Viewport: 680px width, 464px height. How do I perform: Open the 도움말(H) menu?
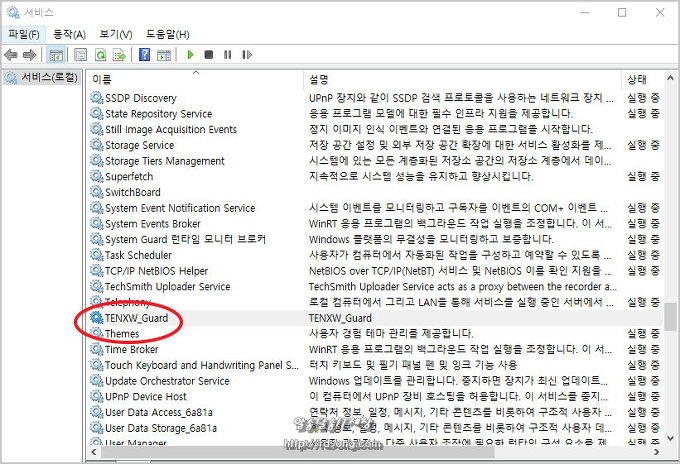[x=167, y=34]
